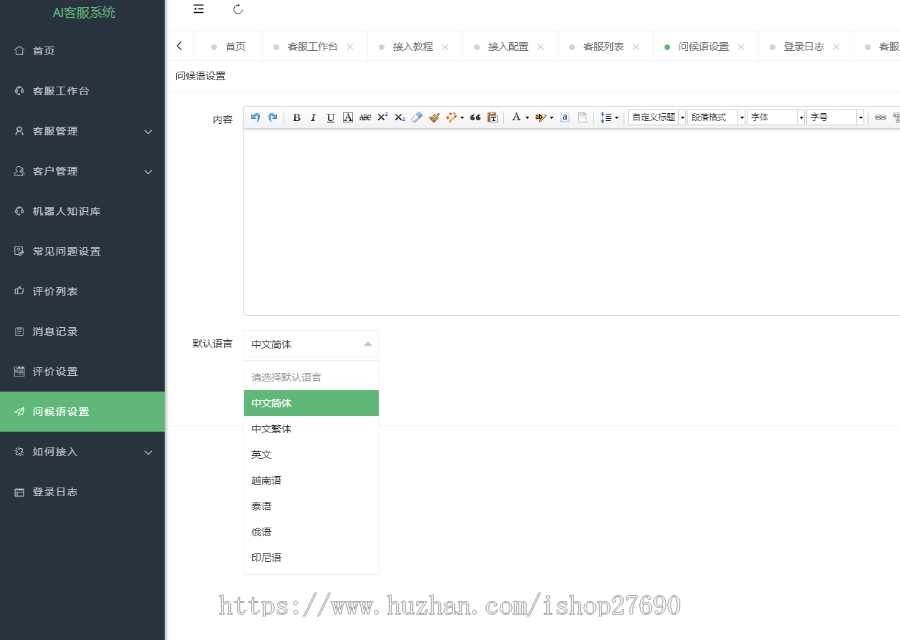Click the auto-typeset magic wand icon
Screen dimensions: 900x640
click(x=451, y=117)
